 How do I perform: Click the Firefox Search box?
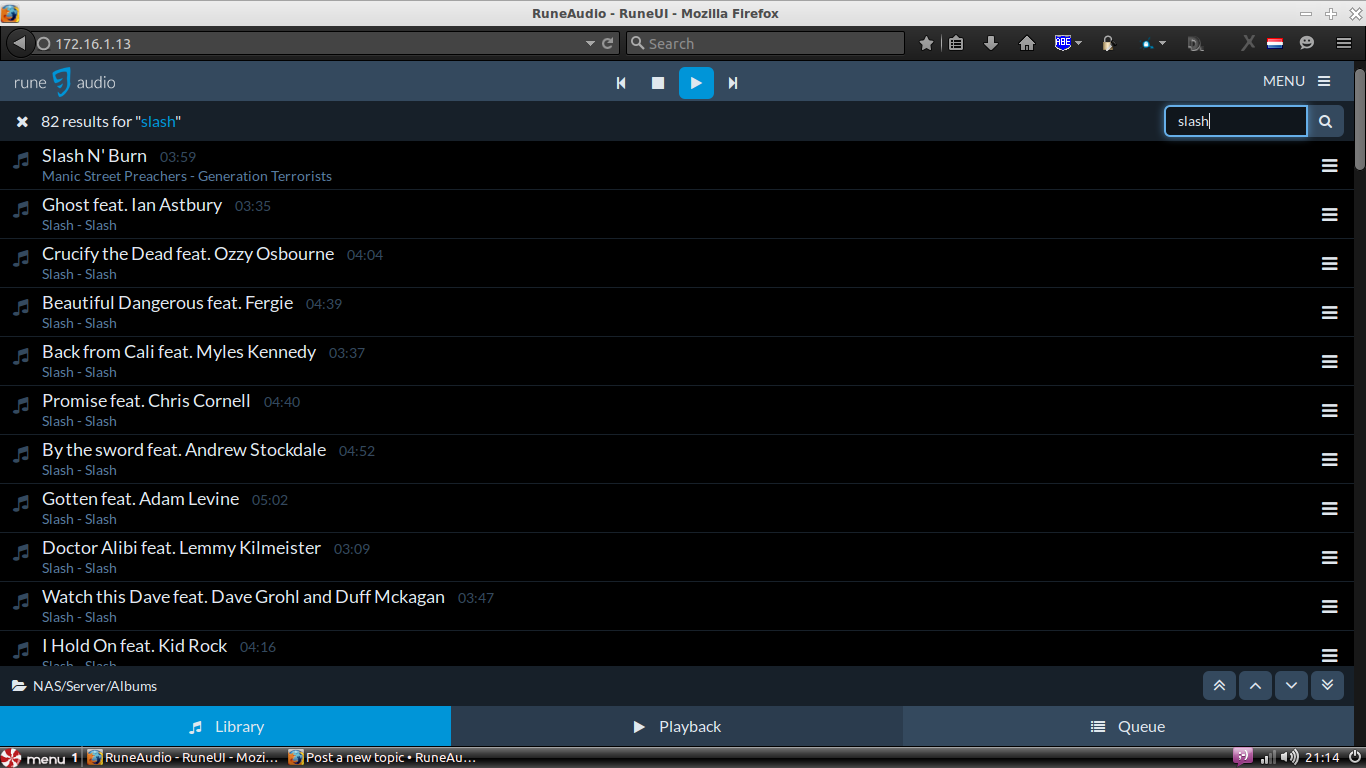pos(765,44)
